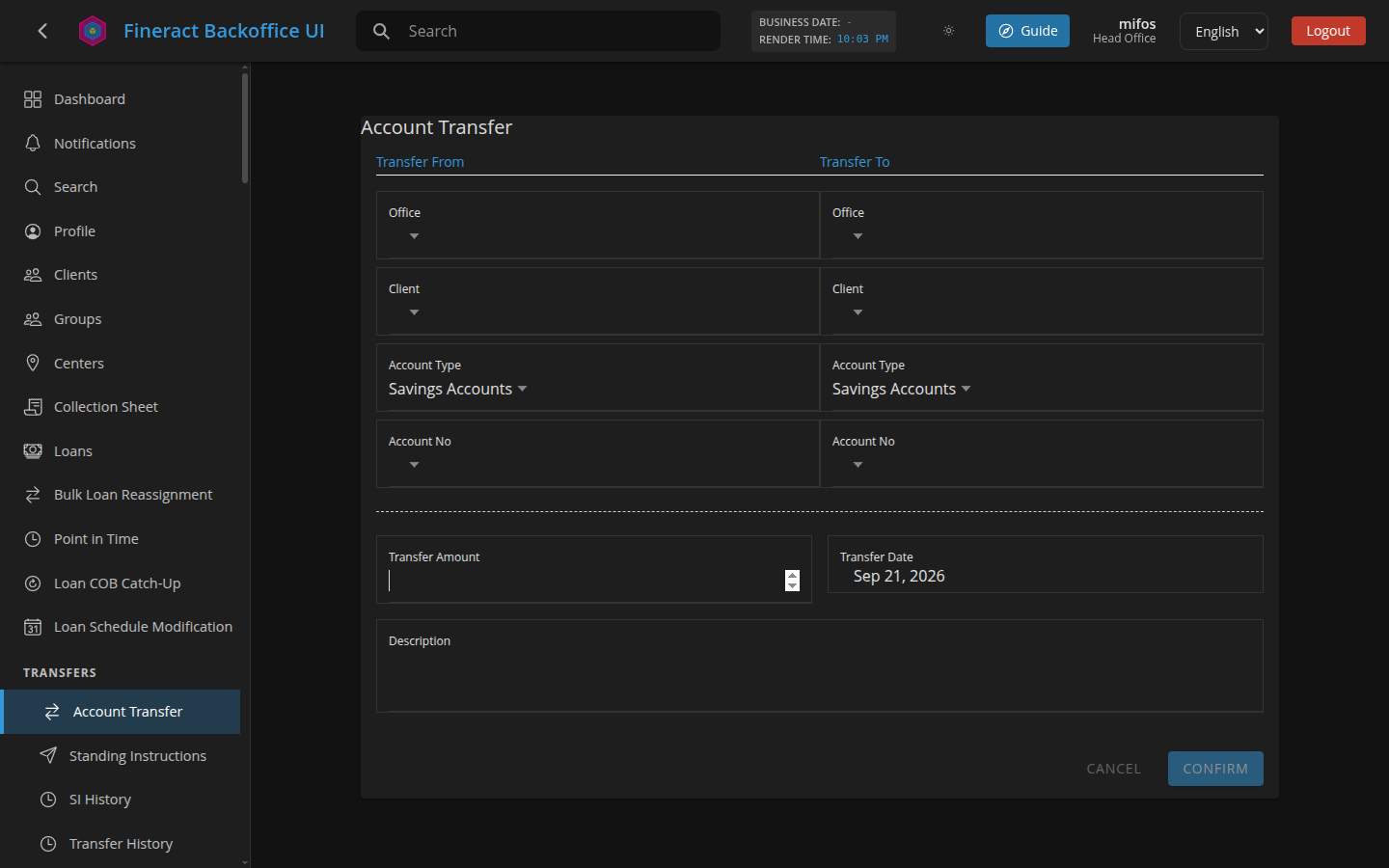The height and width of the screenshot is (868, 1389).
Task: Click the mifos Head Office user label
Action: pyautogui.click(x=1124, y=31)
